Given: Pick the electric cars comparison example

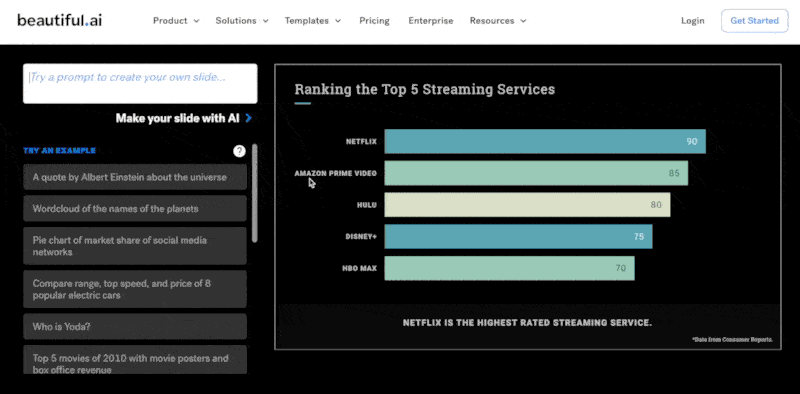Looking at the screenshot, I should (x=135, y=289).
